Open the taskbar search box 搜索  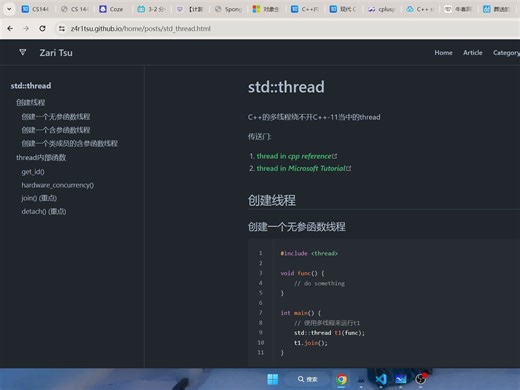pos(307,379)
